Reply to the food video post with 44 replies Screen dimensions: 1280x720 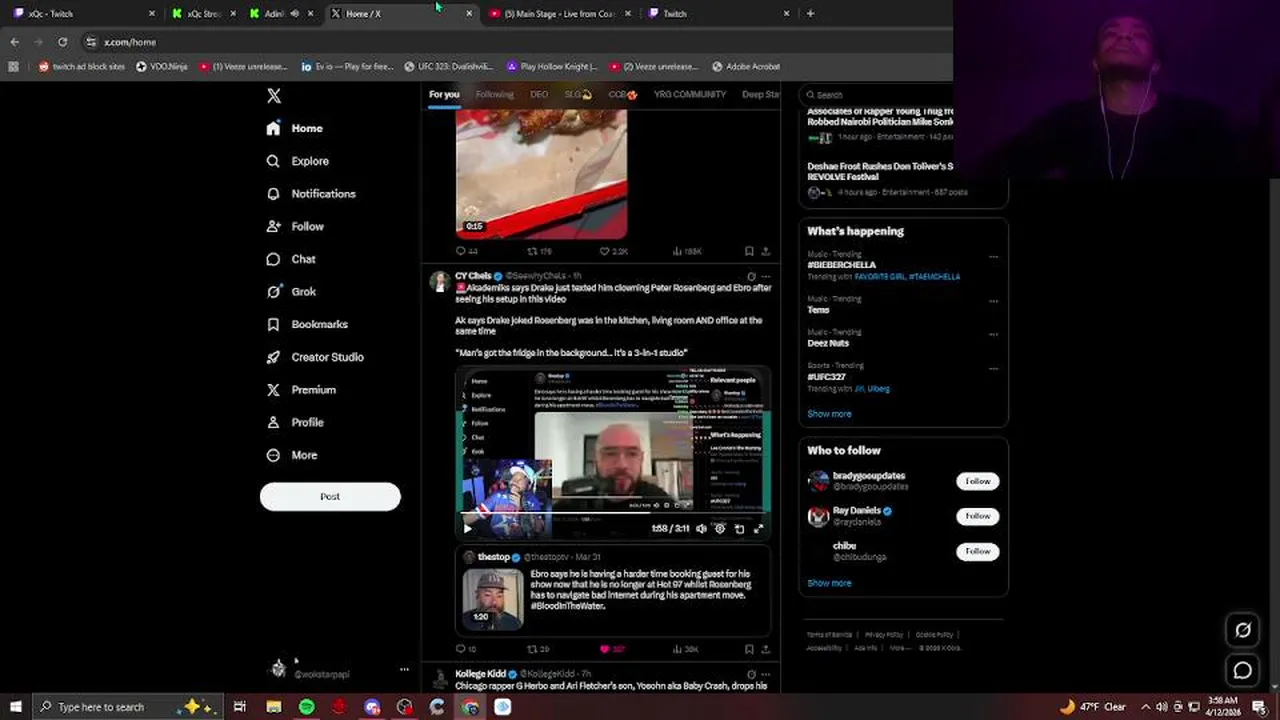(x=461, y=251)
